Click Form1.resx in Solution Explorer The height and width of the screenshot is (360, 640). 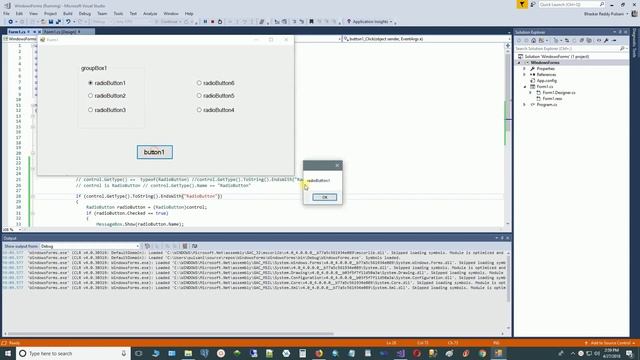point(552,99)
